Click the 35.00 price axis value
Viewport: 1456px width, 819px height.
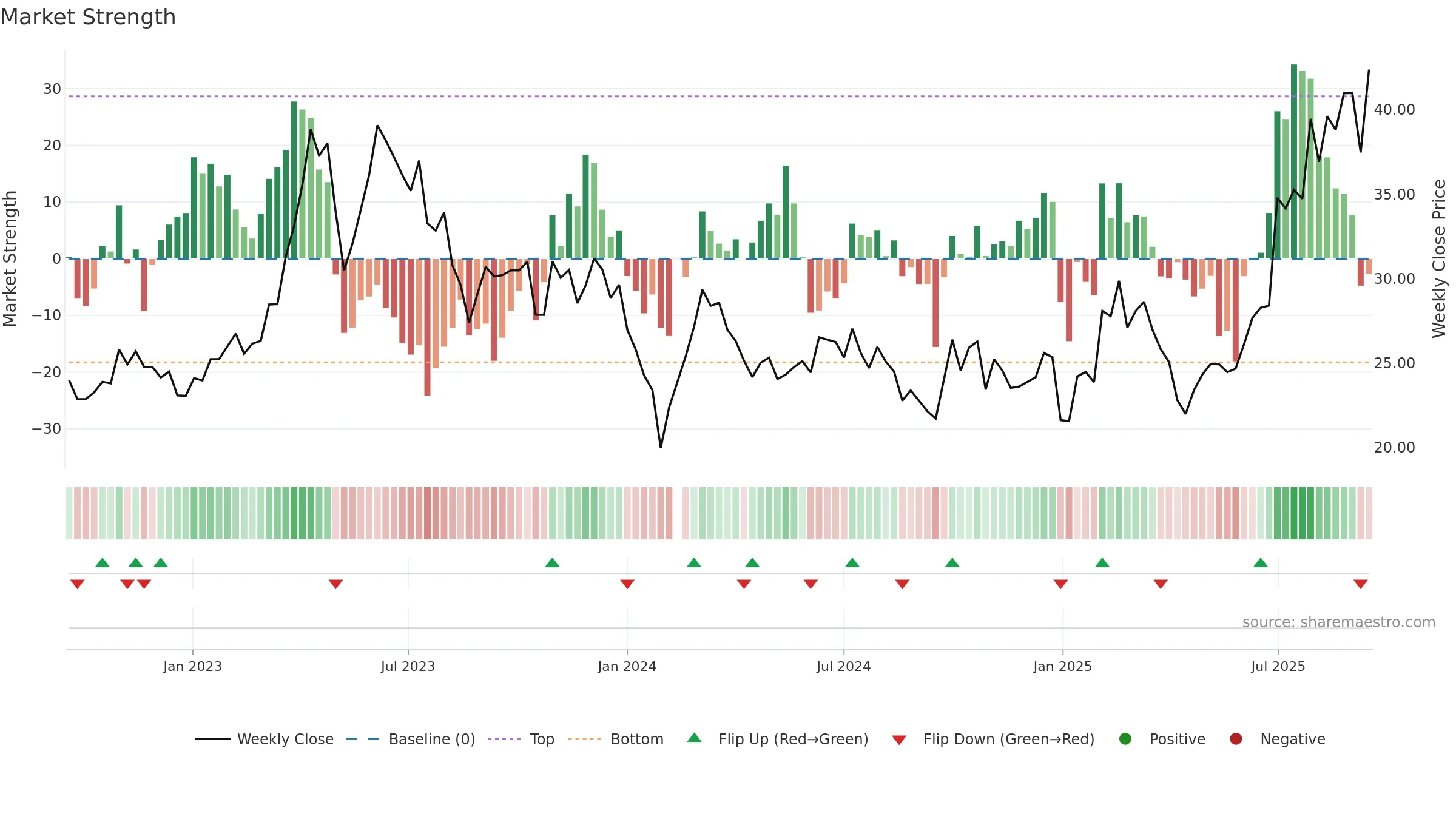coord(1394,194)
